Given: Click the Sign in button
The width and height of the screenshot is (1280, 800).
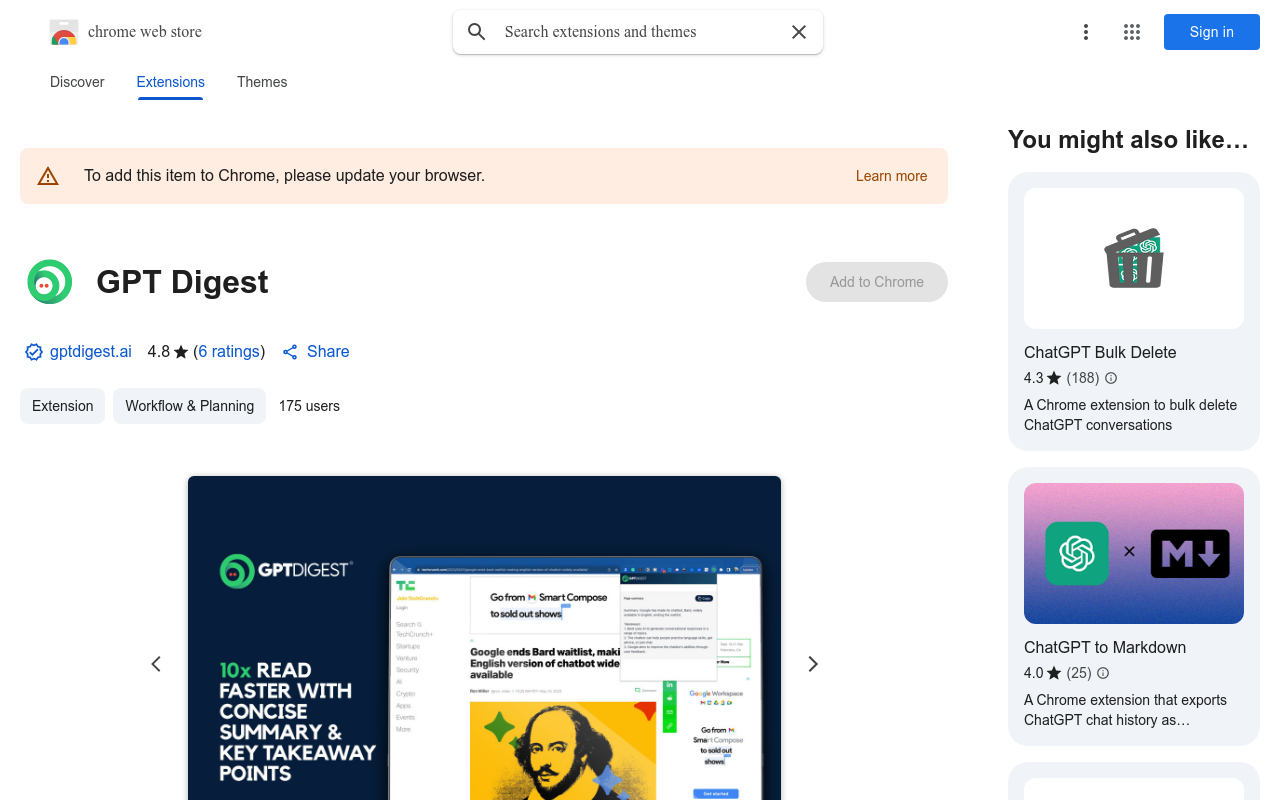Looking at the screenshot, I should pyautogui.click(x=1212, y=32).
